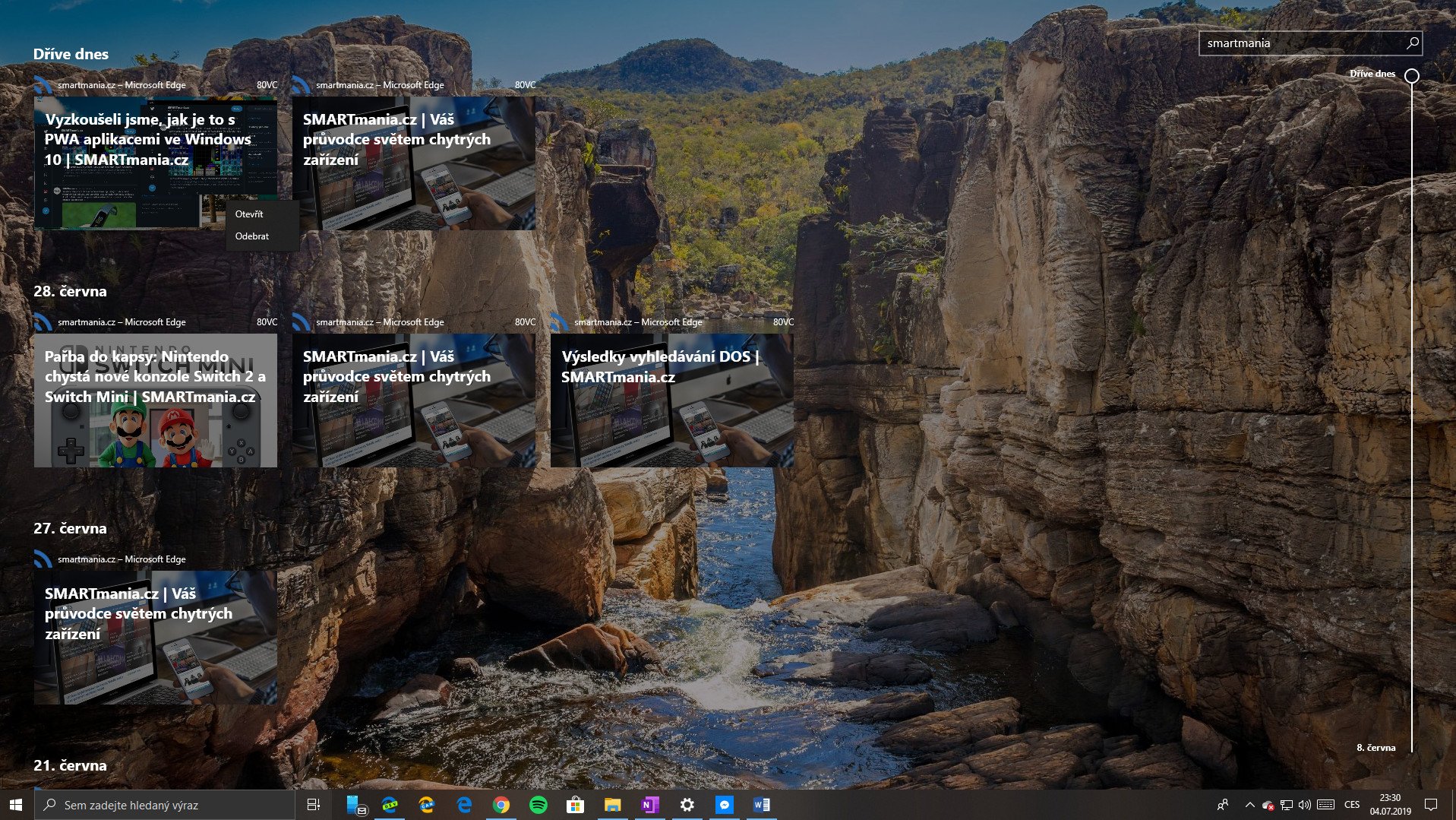Click the 23:30 clock and date in taskbar
1456x820 pixels.
click(x=1390, y=805)
